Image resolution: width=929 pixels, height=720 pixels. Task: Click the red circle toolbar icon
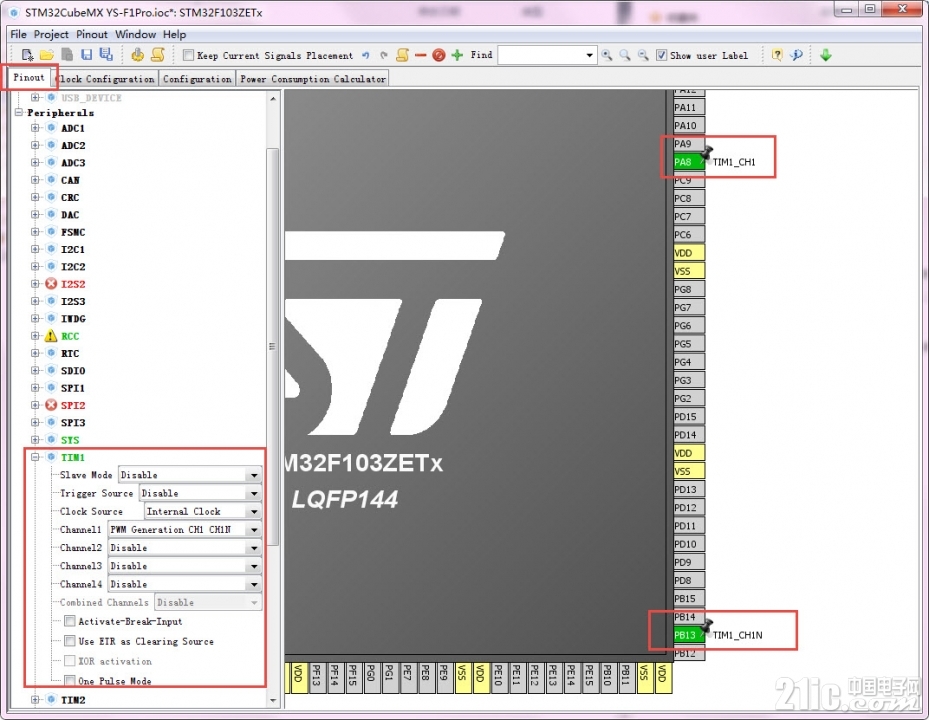[x=438, y=55]
